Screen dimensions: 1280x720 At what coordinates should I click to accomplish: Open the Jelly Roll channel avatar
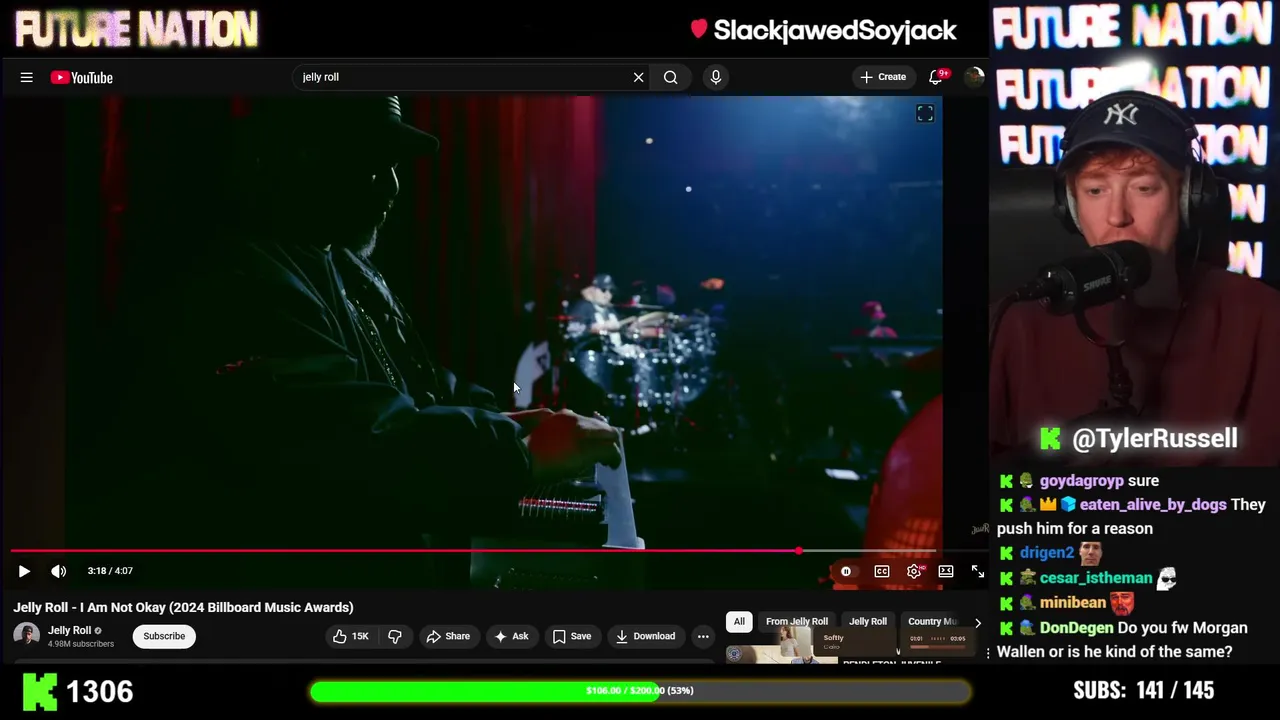26,636
